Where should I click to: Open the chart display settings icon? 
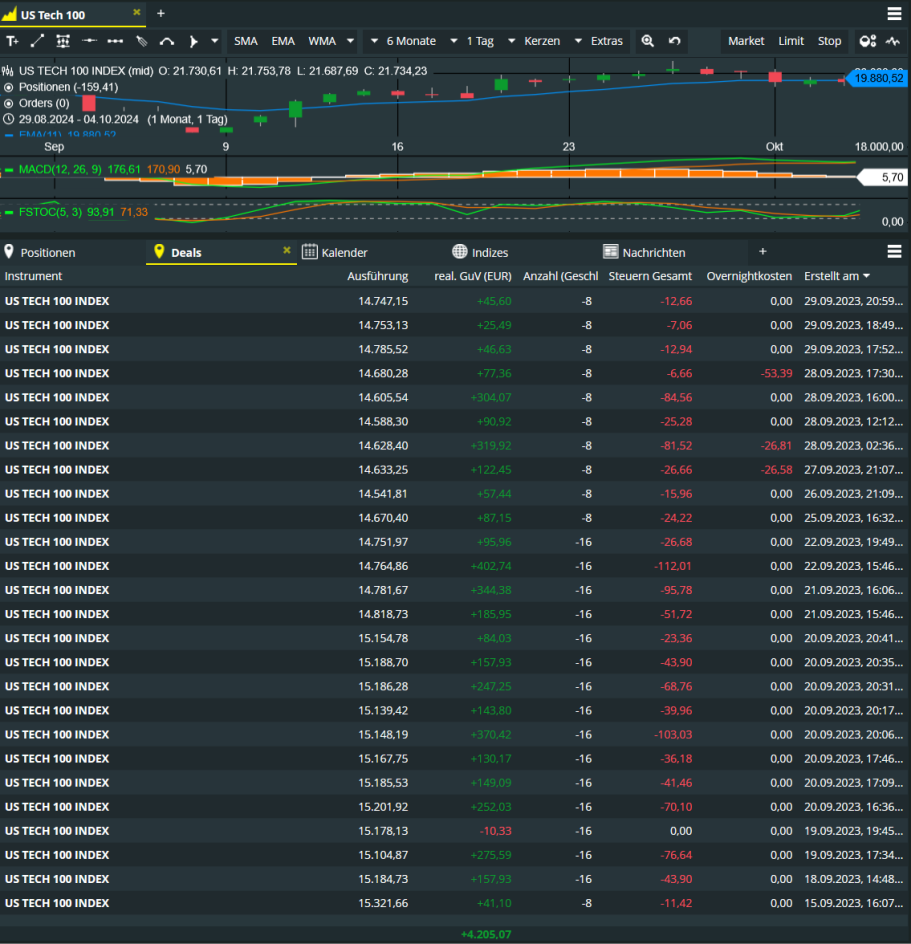[x=868, y=41]
